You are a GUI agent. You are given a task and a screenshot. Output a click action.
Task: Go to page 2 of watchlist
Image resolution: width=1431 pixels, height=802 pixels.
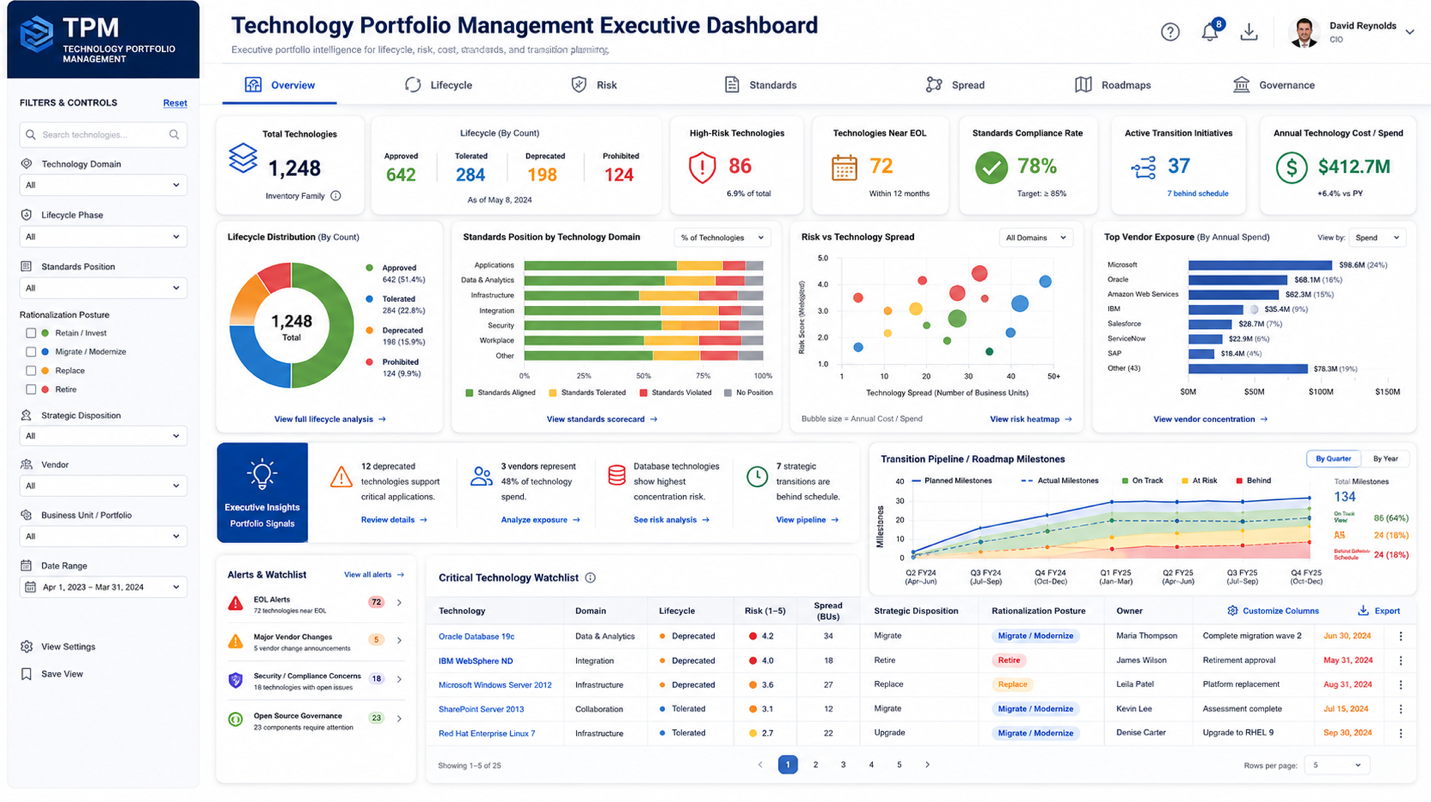[x=816, y=765]
